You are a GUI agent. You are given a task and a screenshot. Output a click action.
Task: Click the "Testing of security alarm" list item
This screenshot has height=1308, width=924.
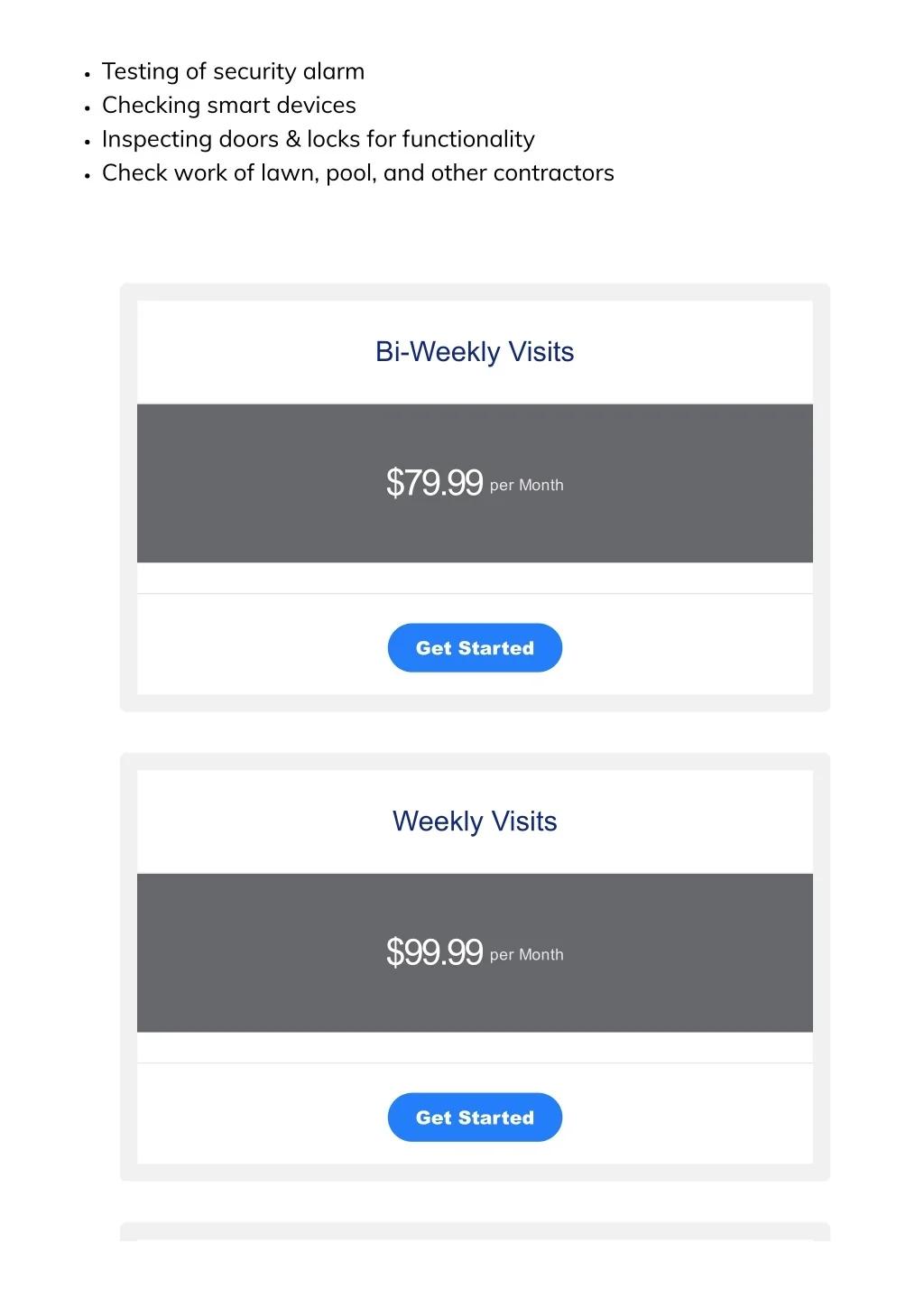233,71
